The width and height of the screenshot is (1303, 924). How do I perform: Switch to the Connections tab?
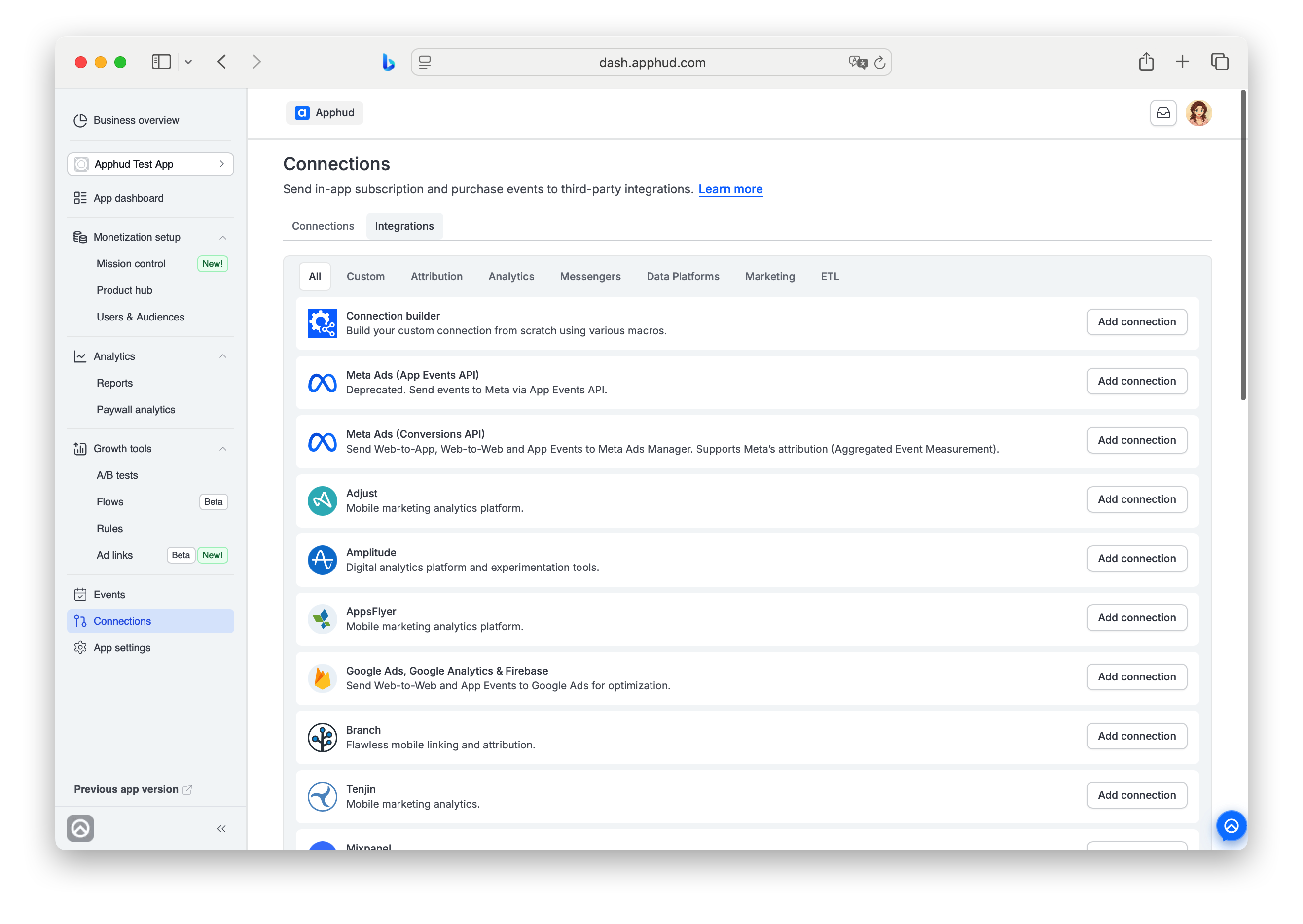(323, 226)
